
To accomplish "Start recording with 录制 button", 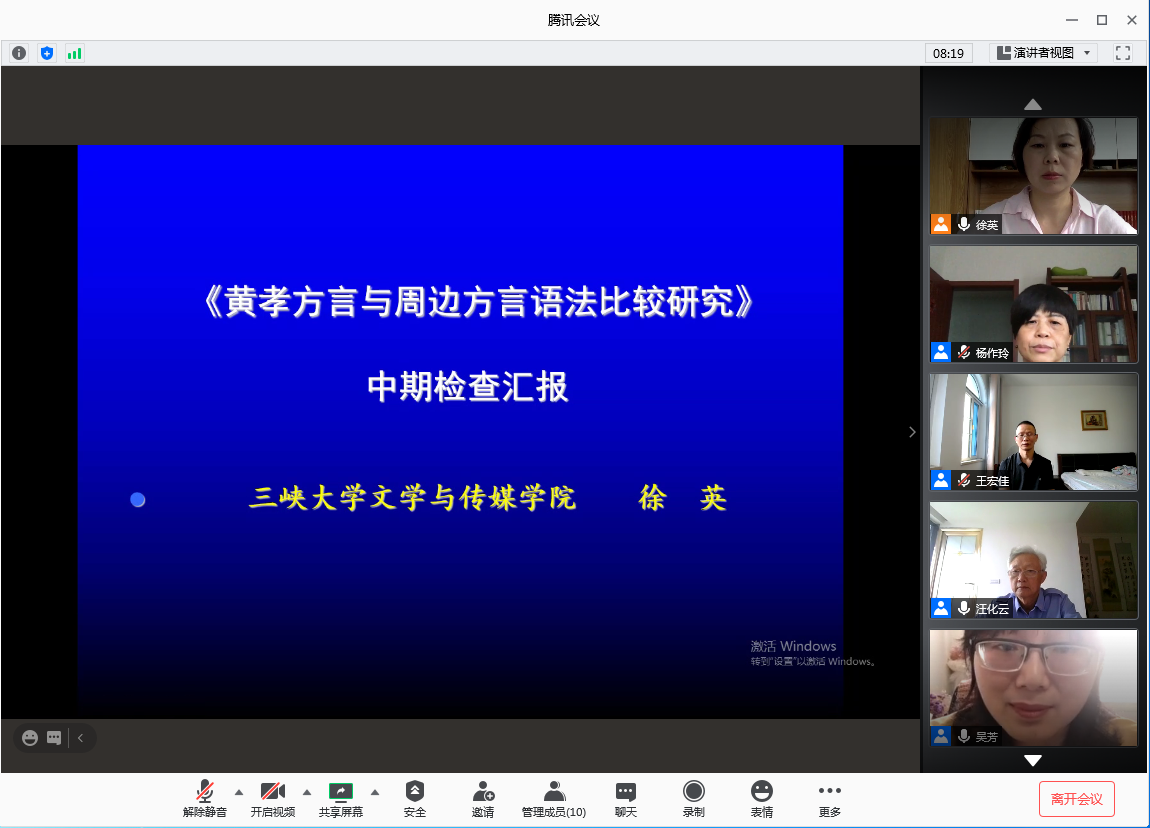I will tap(694, 798).
